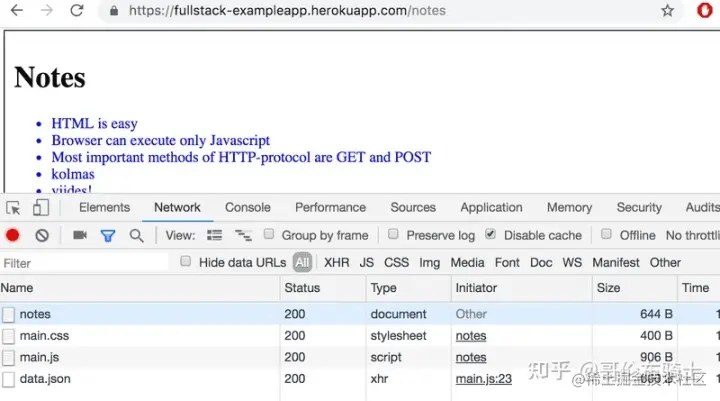Screen dimensions: 720x401
Task: Open the Opera extension icon
Action: pyautogui.click(x=704, y=10)
